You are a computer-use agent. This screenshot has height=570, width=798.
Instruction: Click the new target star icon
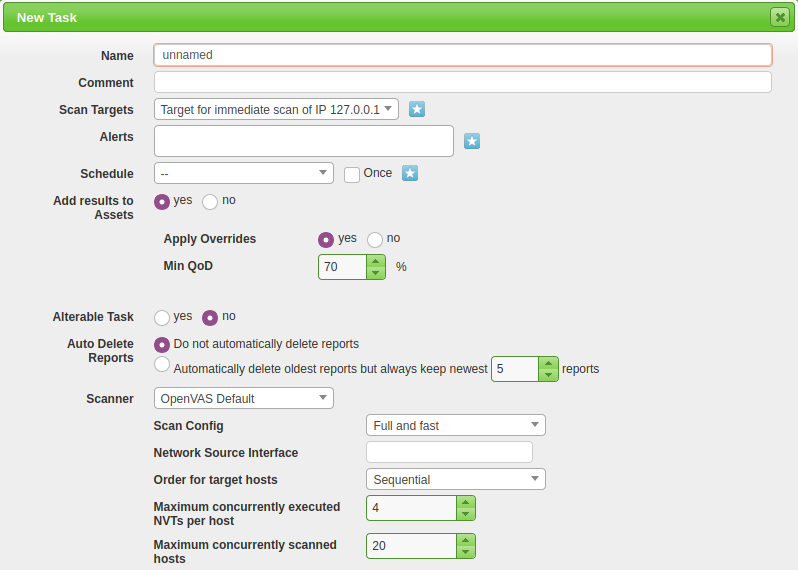[417, 109]
